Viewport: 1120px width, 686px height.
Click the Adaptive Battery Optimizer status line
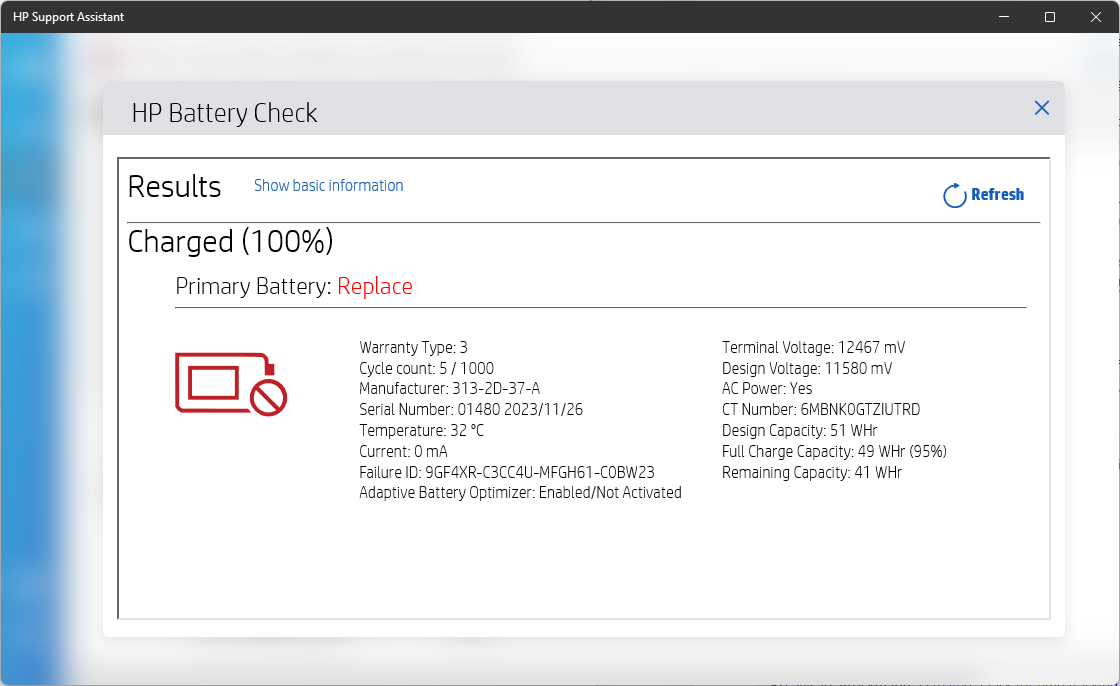click(520, 492)
